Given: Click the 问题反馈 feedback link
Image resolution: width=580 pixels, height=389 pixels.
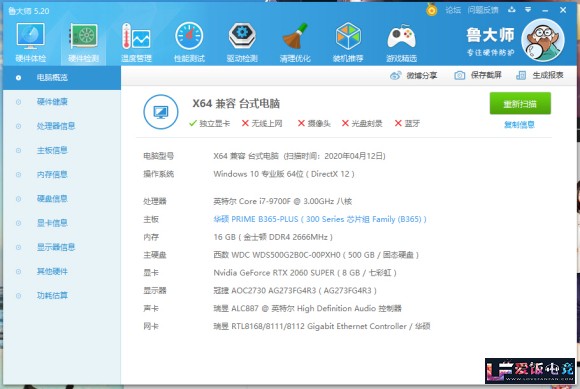Looking at the screenshot, I should point(483,10).
